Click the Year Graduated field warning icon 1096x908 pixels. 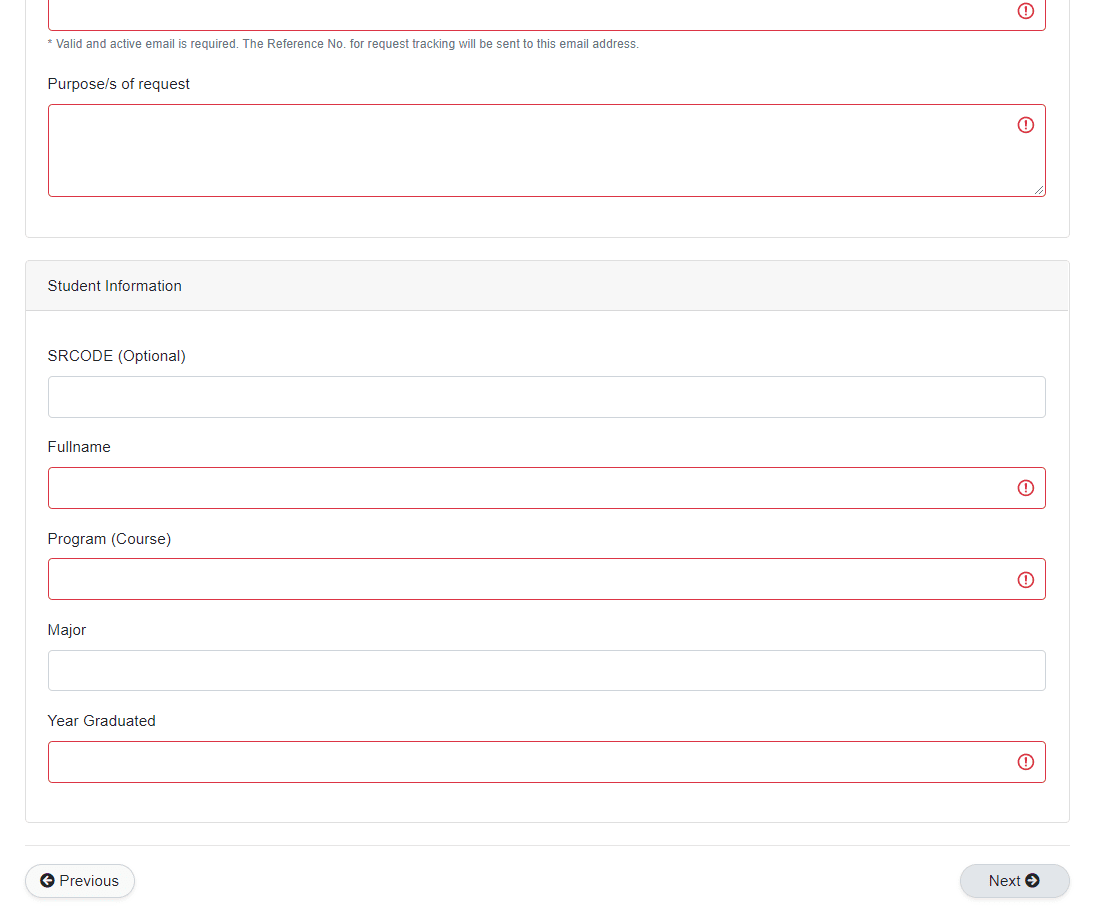click(x=1026, y=762)
